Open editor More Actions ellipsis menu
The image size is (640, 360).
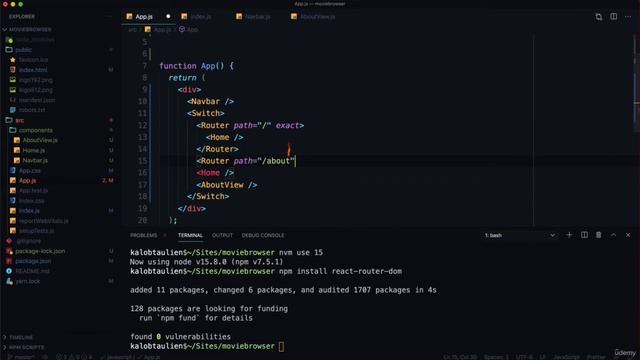(628, 17)
